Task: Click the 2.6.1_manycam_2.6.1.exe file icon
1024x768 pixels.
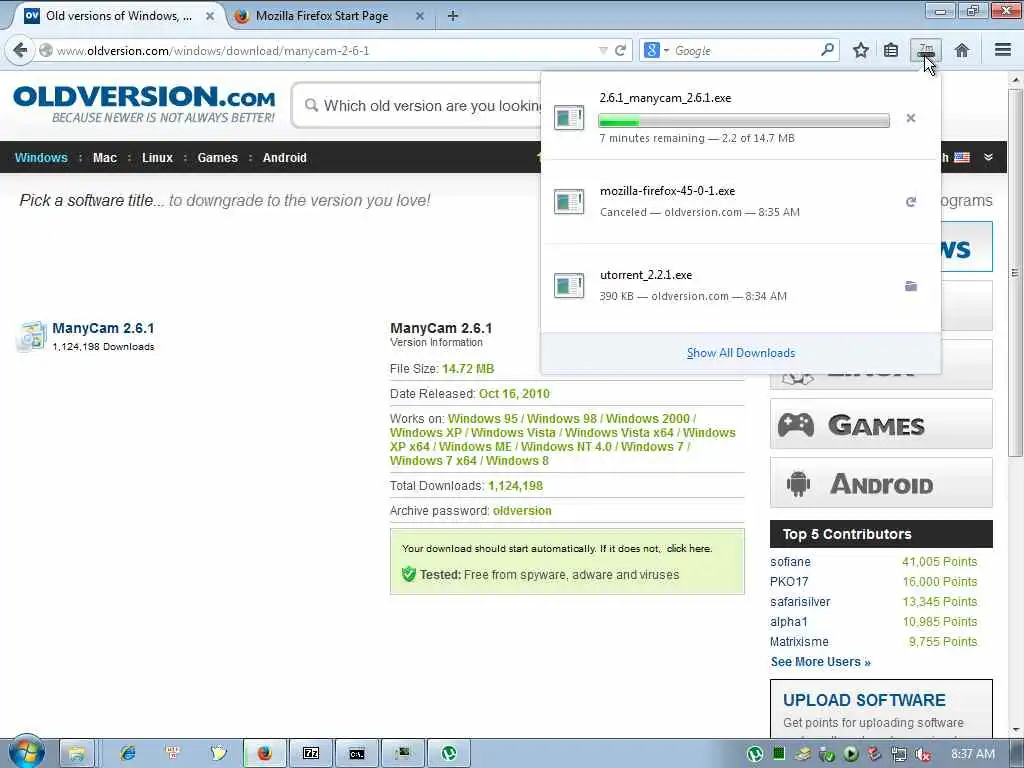Action: (x=569, y=118)
